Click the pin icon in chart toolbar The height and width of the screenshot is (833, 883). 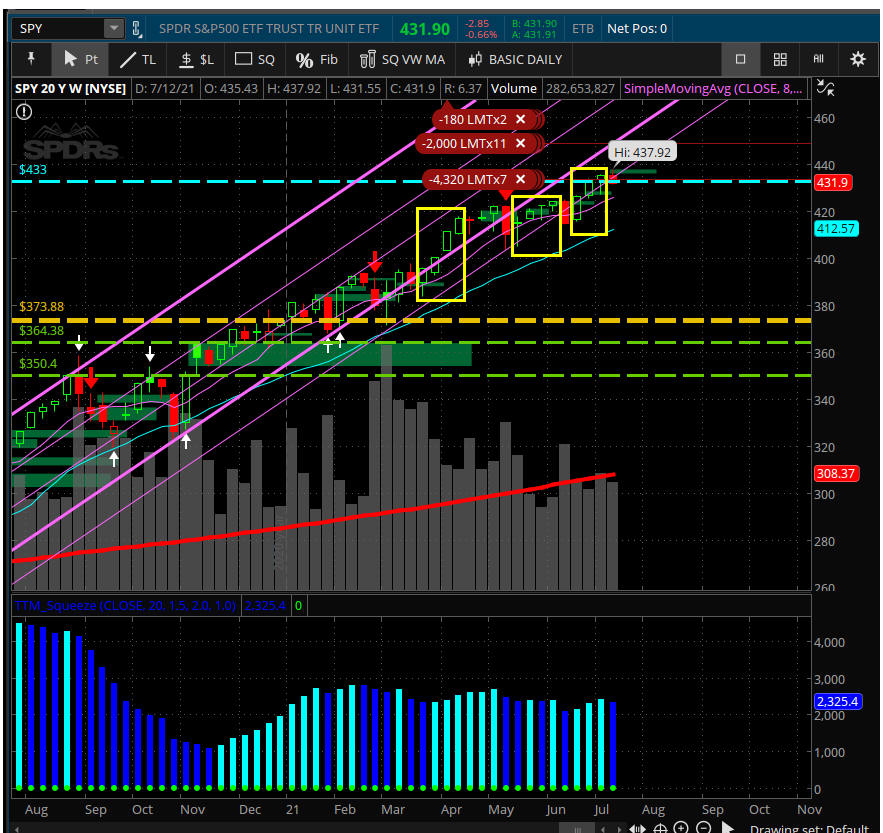point(31,59)
